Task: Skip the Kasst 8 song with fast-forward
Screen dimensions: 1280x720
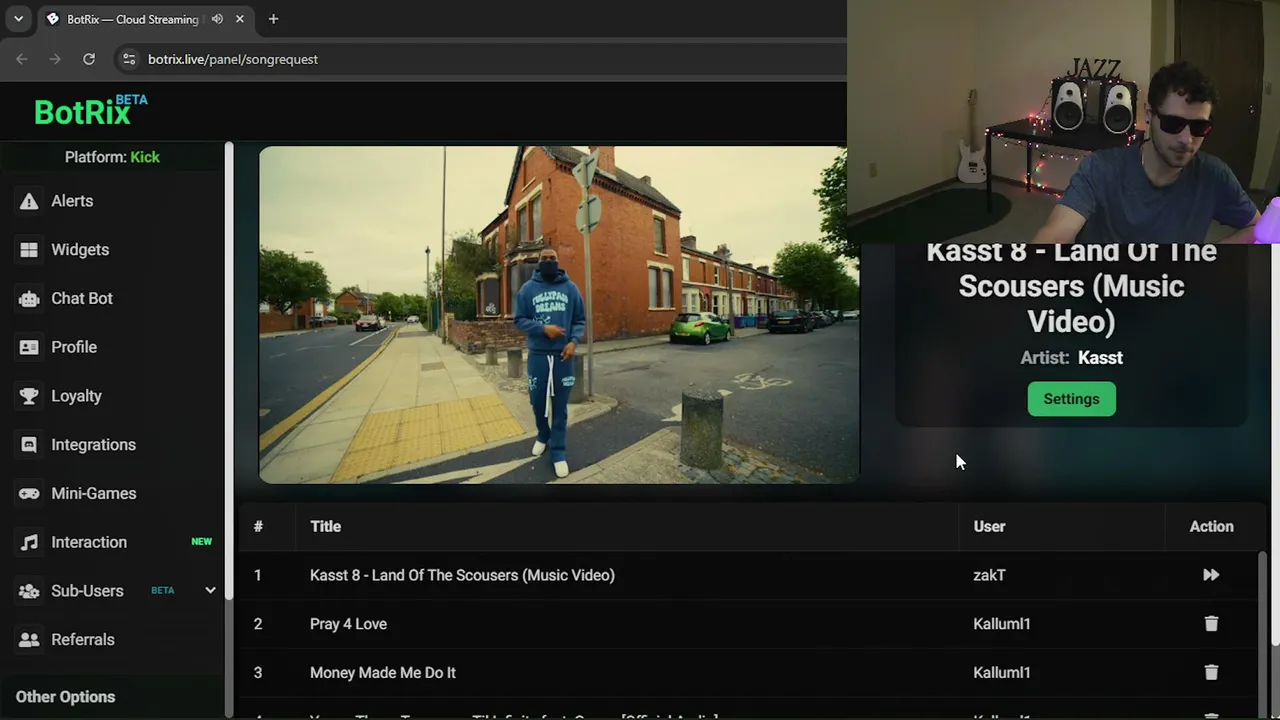Action: 1211,575
